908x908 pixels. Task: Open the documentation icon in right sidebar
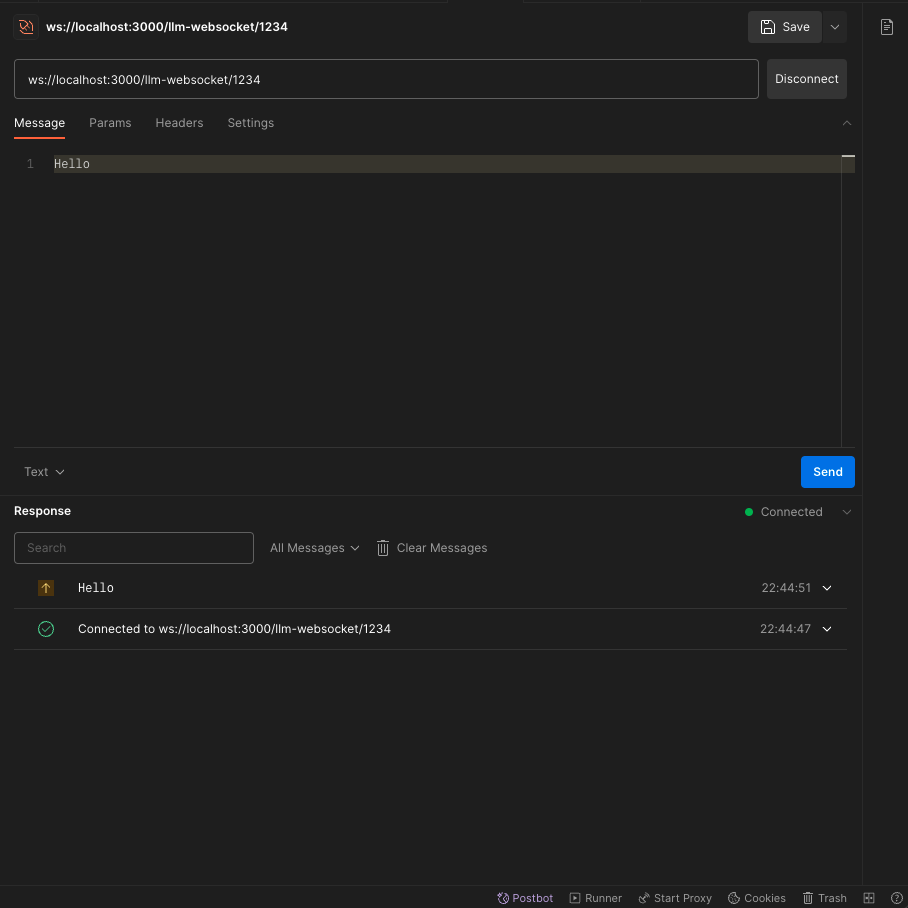[887, 27]
